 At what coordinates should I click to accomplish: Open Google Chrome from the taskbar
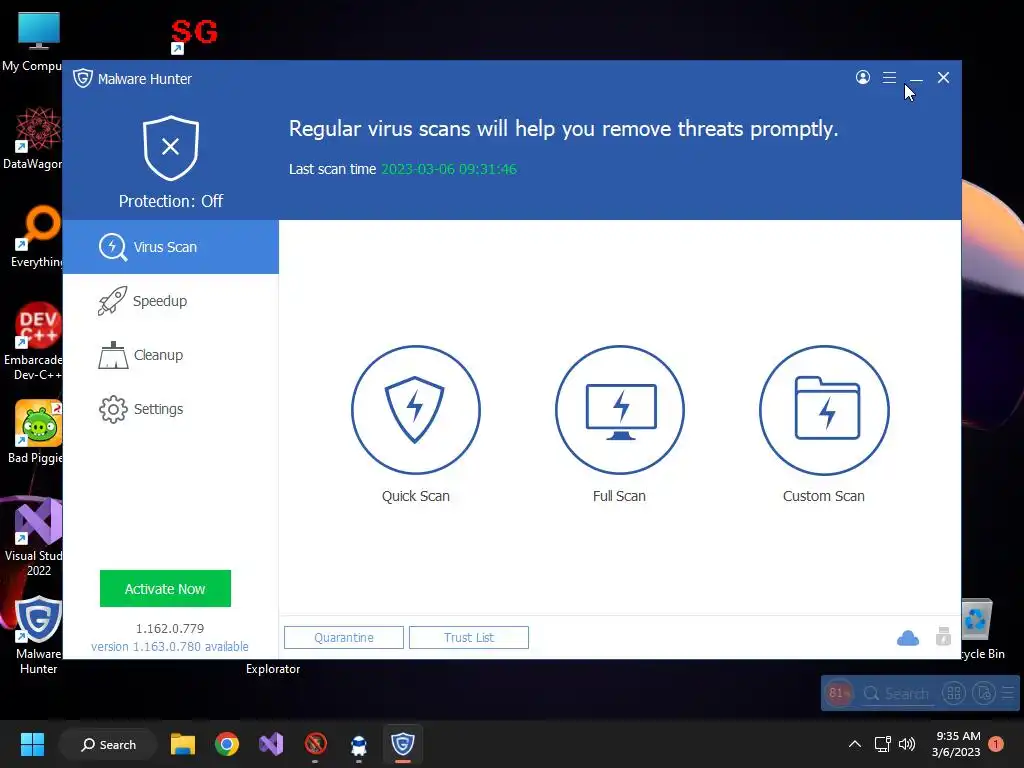pos(227,744)
